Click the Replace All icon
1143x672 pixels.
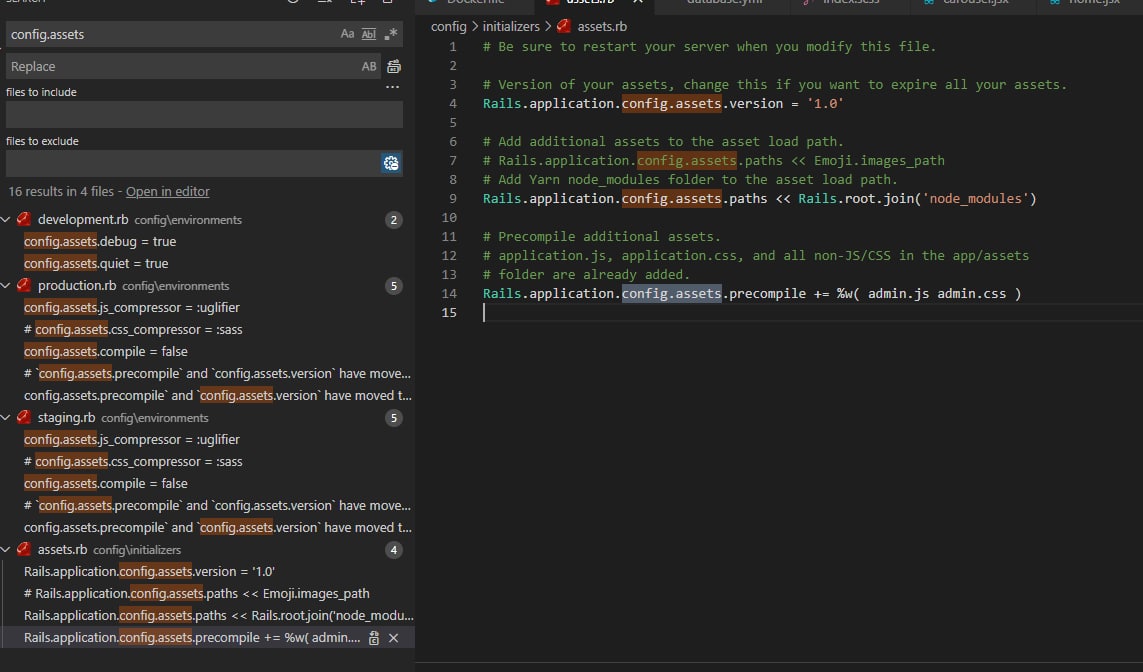[394, 66]
